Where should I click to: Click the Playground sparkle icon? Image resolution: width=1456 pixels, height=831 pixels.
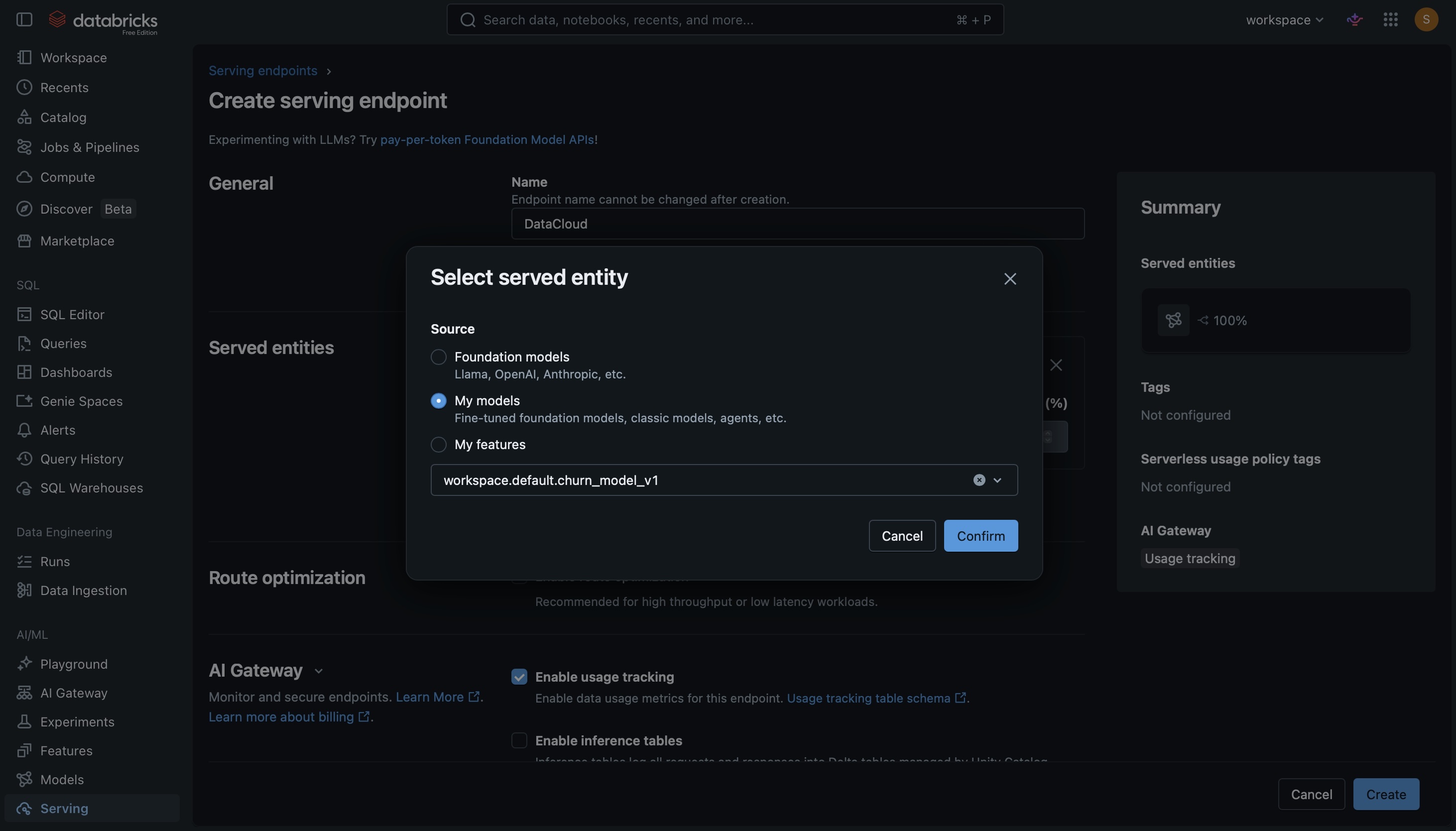pos(24,664)
